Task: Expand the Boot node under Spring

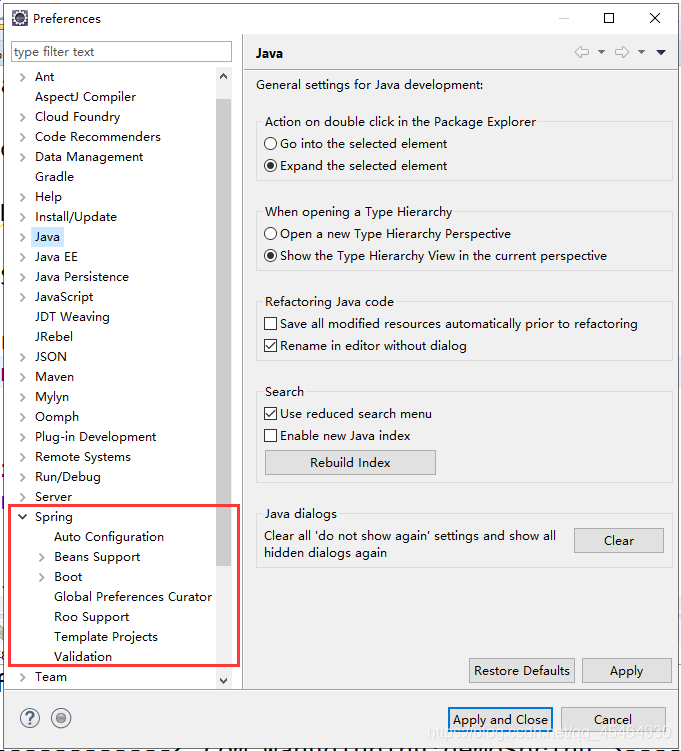Action: (42, 577)
